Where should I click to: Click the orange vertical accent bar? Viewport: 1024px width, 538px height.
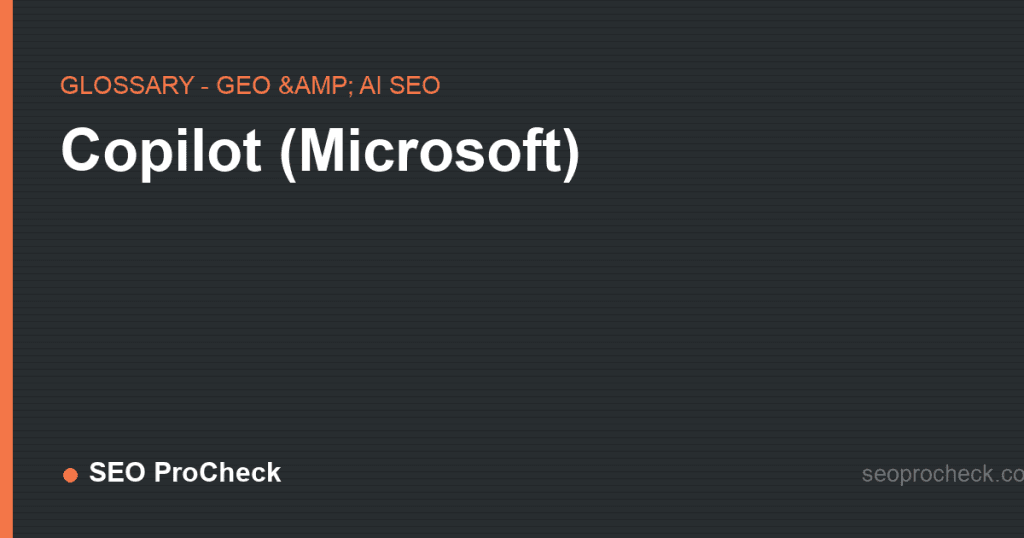pos(6,269)
